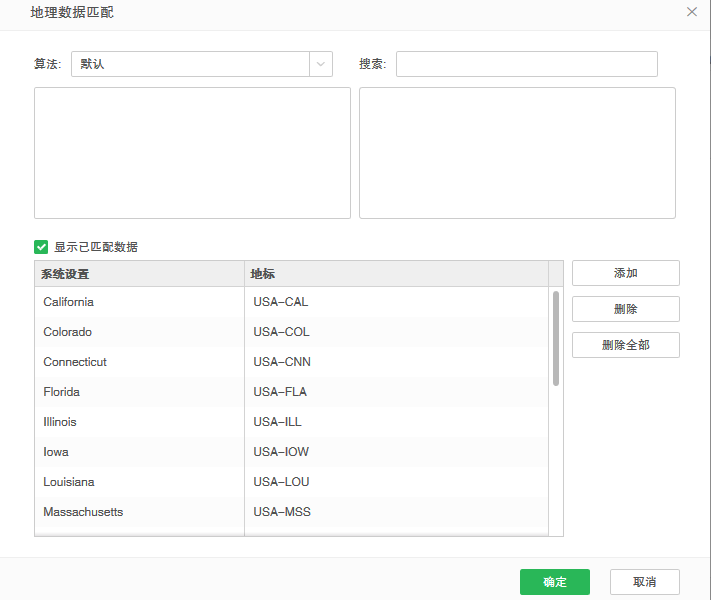Click the 地标 column header
The image size is (711, 600).
(x=396, y=274)
